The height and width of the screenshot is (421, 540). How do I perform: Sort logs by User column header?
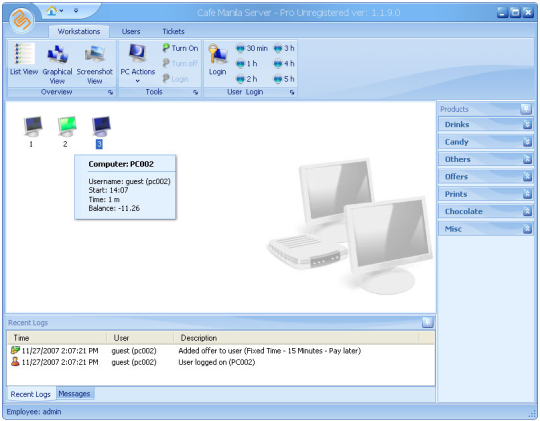(x=140, y=338)
